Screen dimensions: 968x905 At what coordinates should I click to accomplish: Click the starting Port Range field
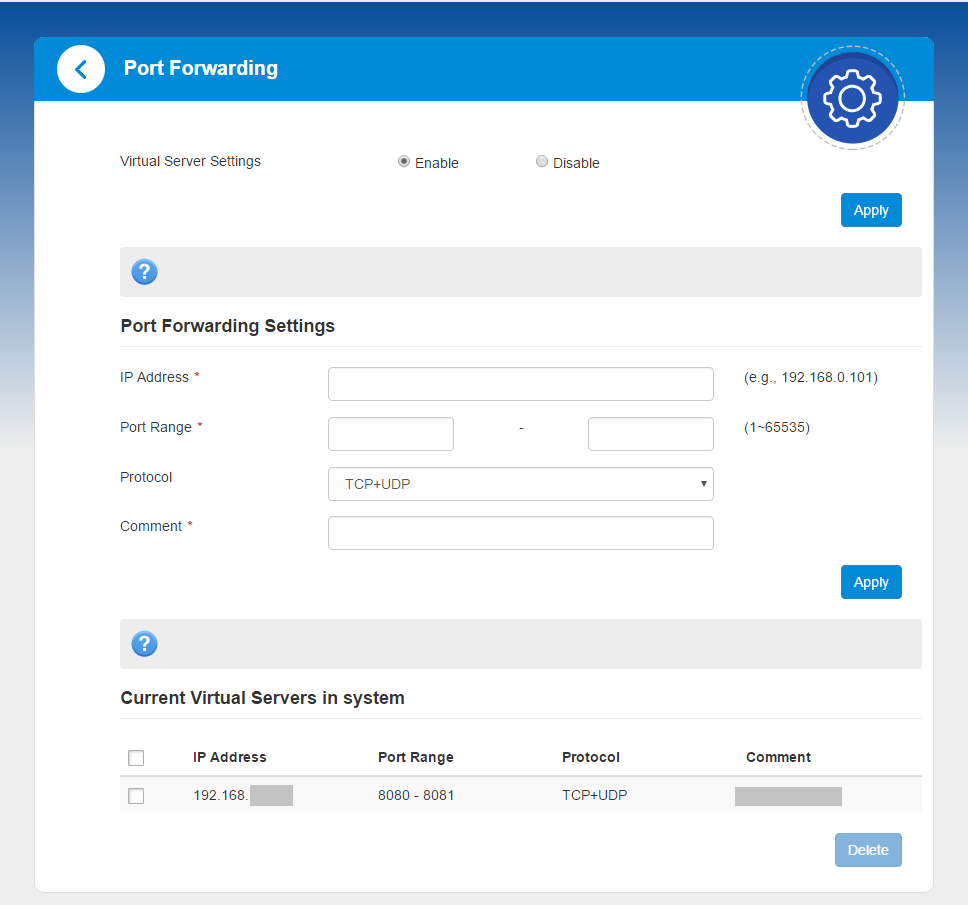pos(391,434)
